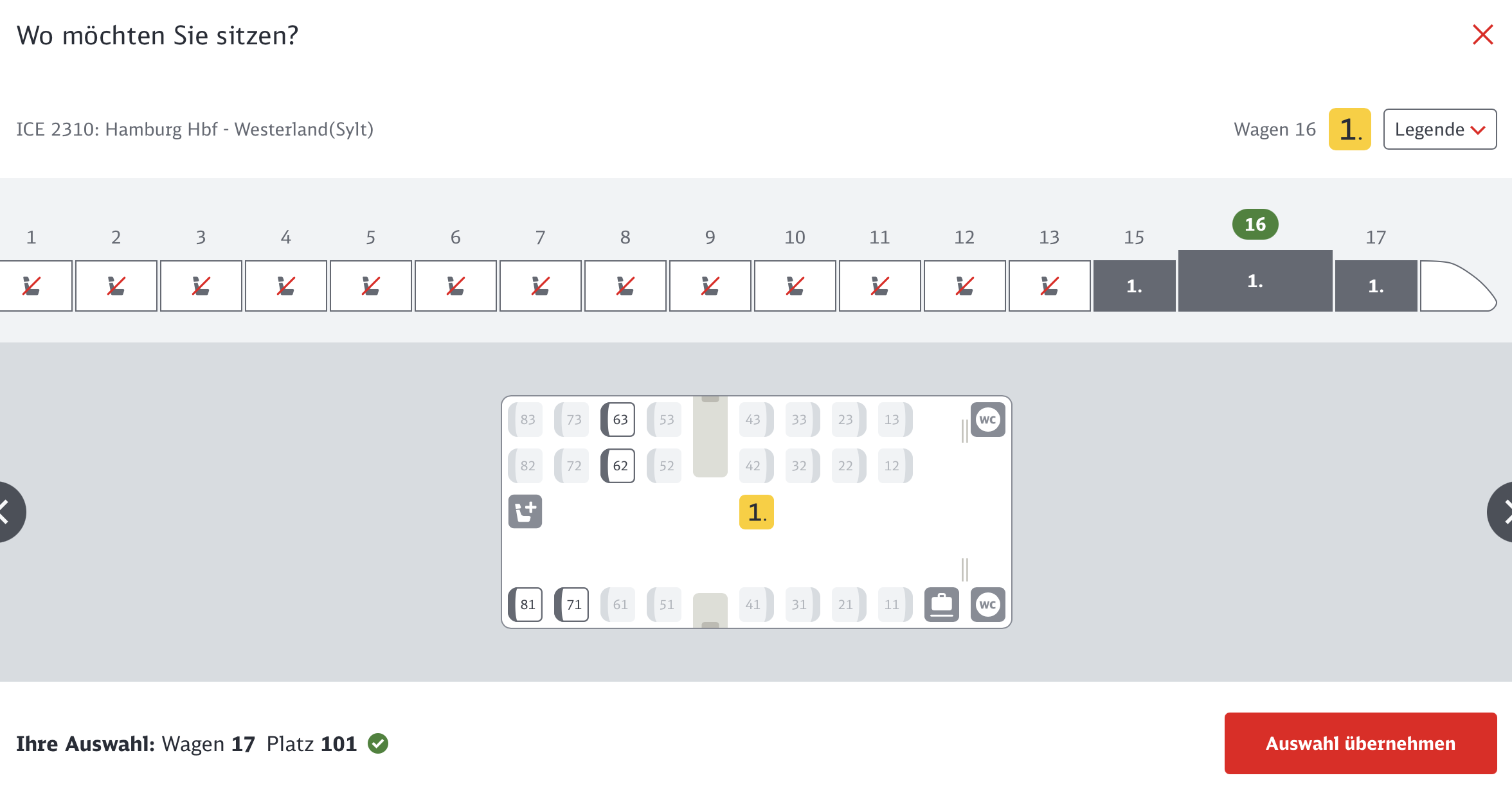Screen dimensions: 1512x789
Task: Switch to wagon 15 first class
Action: click(1134, 286)
